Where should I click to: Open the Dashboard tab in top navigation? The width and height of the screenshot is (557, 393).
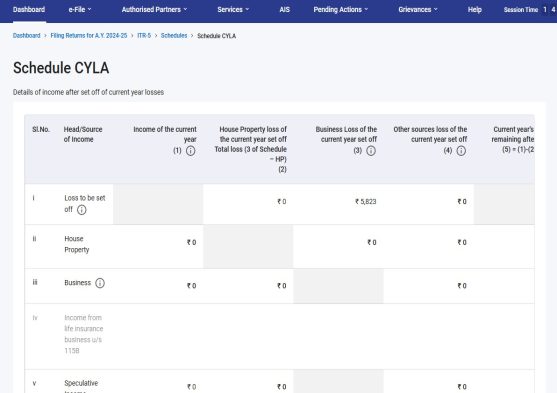pos(29,10)
